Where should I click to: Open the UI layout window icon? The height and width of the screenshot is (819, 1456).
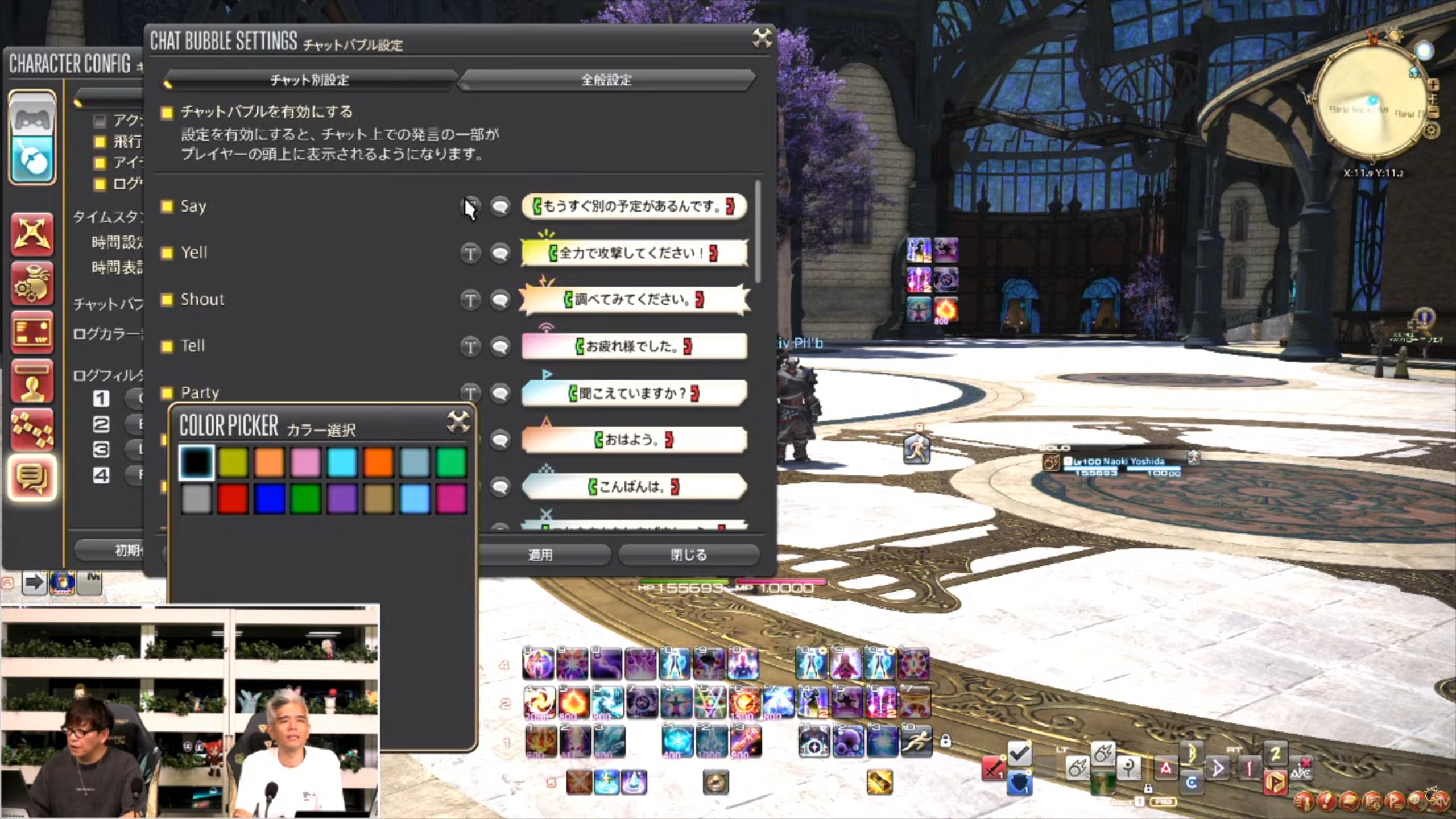(x=32, y=332)
